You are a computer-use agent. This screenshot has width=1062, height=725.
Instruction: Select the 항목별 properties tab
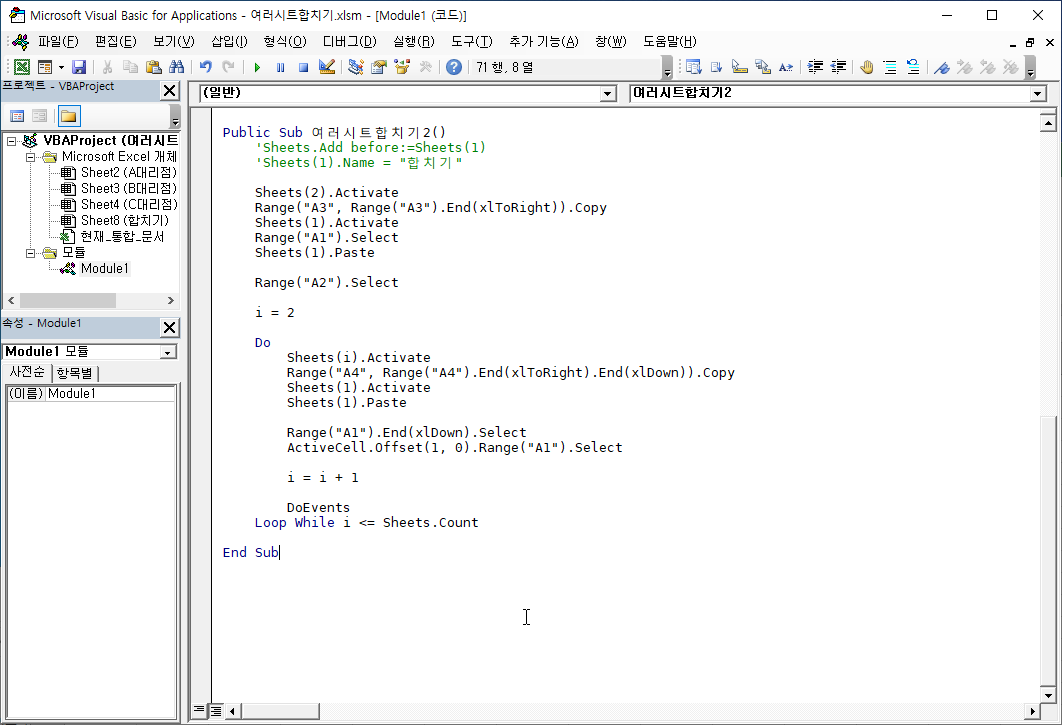(75, 373)
